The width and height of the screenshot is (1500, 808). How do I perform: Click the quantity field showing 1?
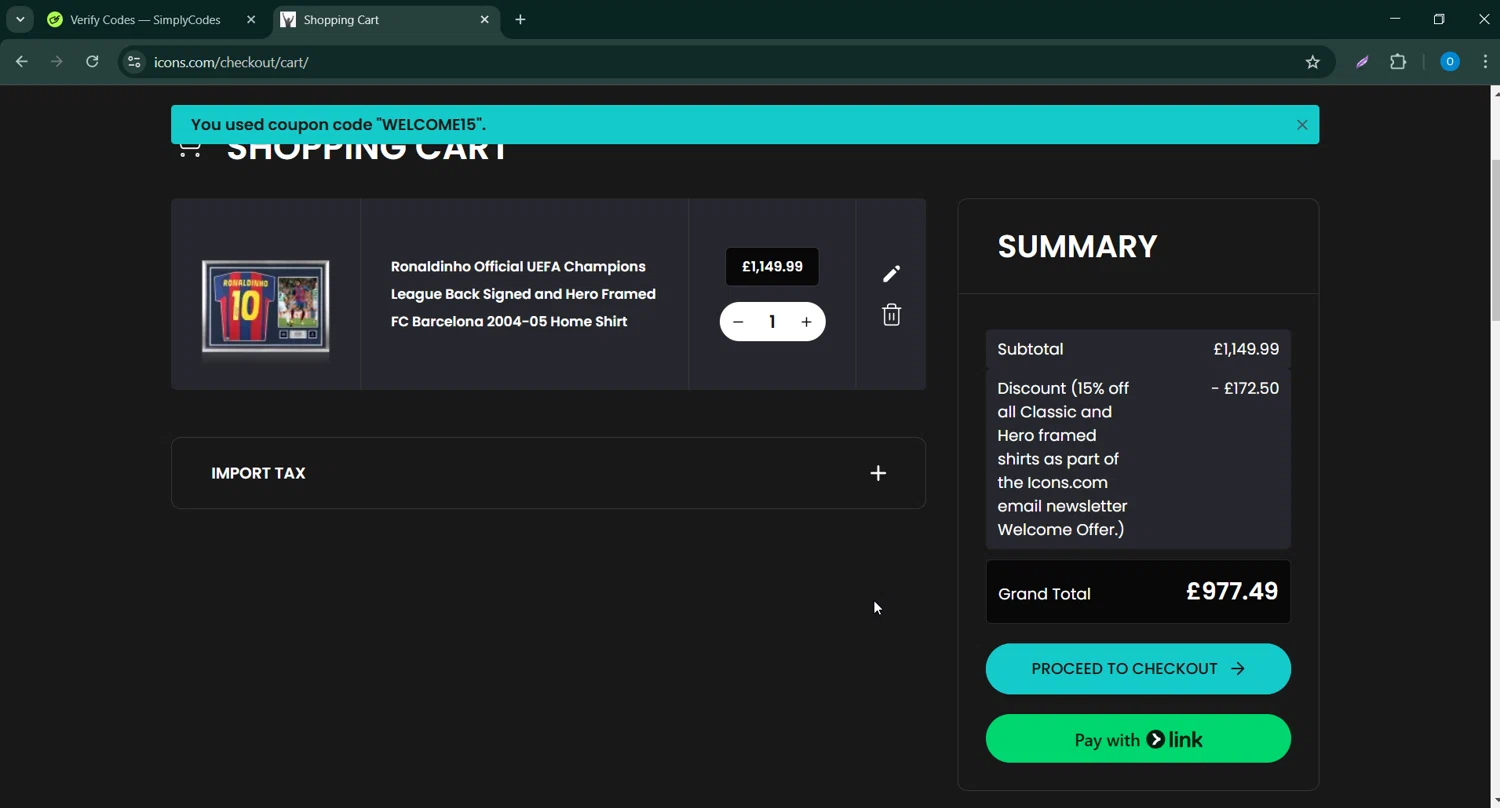point(772,322)
